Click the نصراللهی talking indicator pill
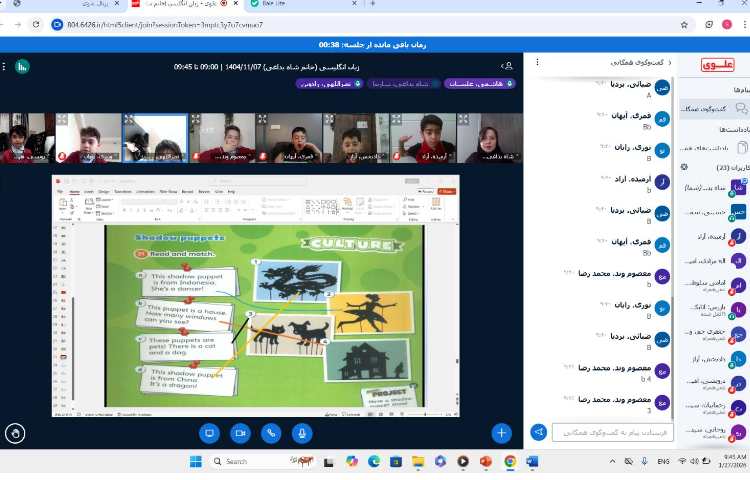The image size is (750, 480). click(329, 84)
